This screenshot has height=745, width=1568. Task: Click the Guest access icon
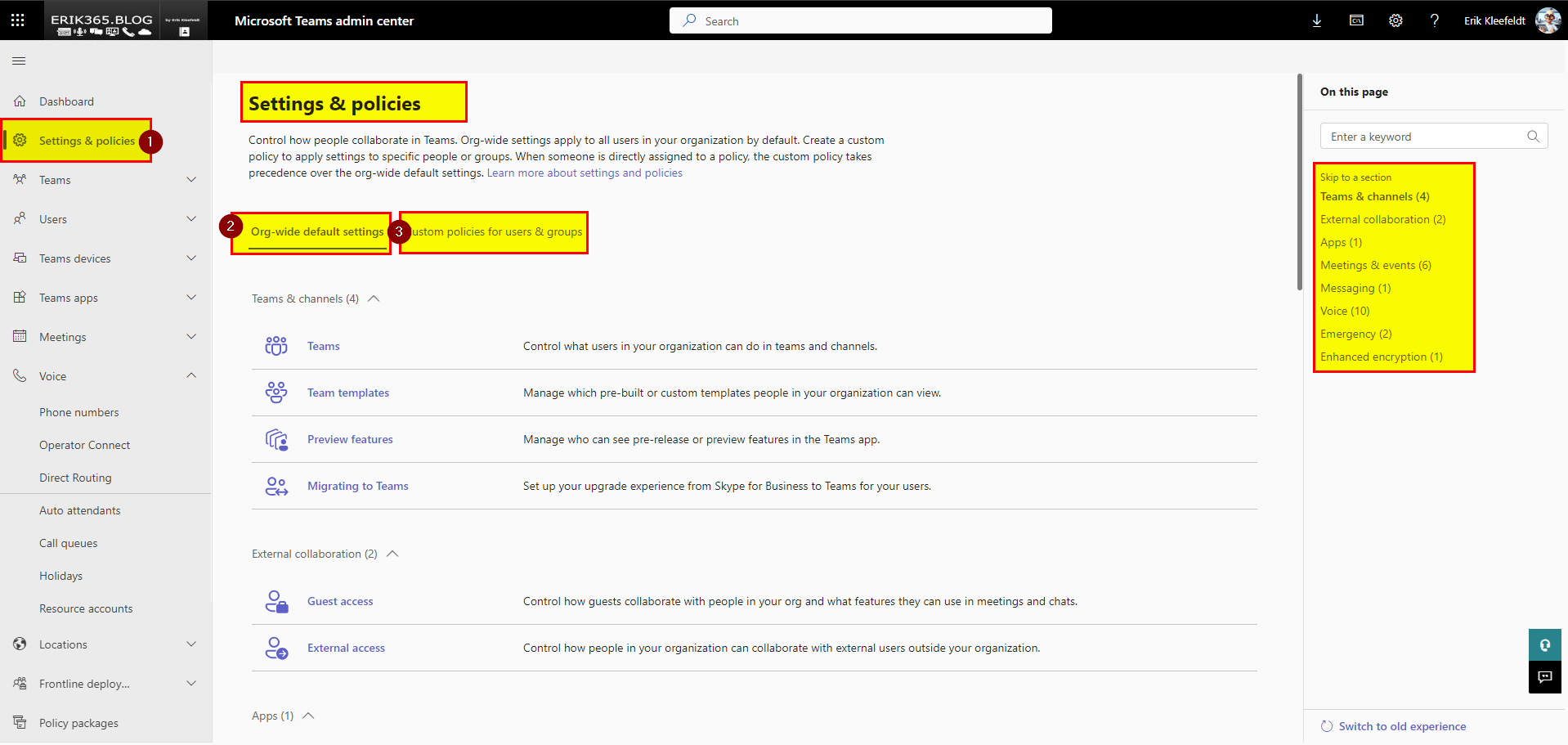(x=276, y=602)
